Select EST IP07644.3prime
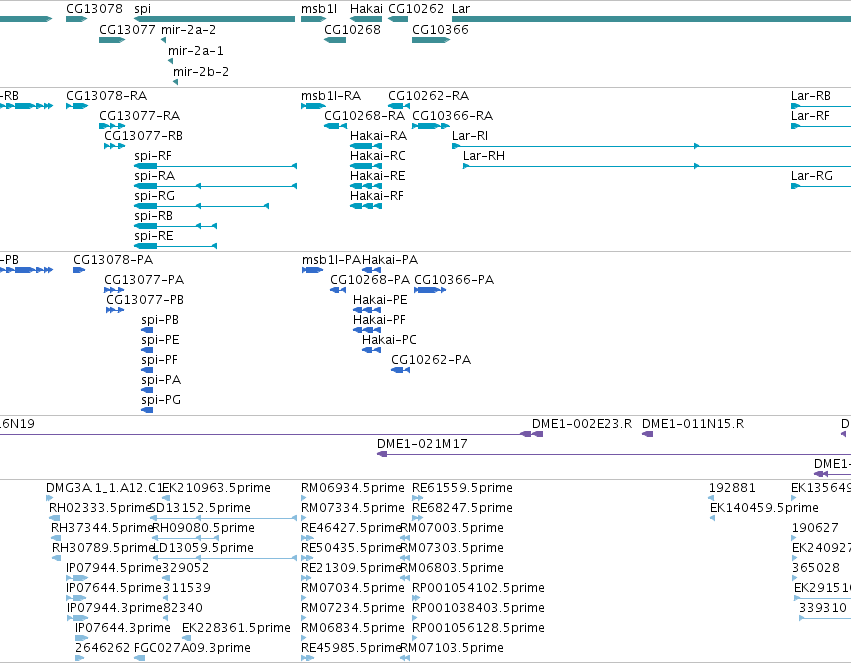This screenshot has height=663, width=851. (123, 628)
